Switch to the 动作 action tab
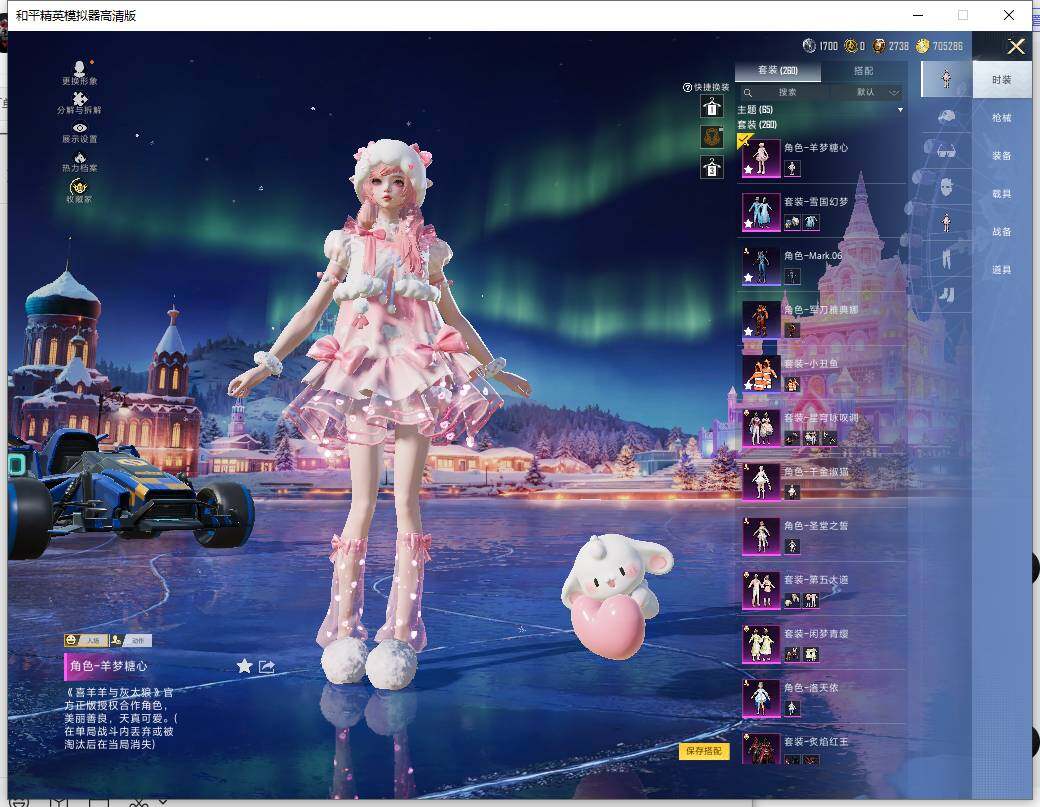The height and width of the screenshot is (807, 1040). coord(131,641)
